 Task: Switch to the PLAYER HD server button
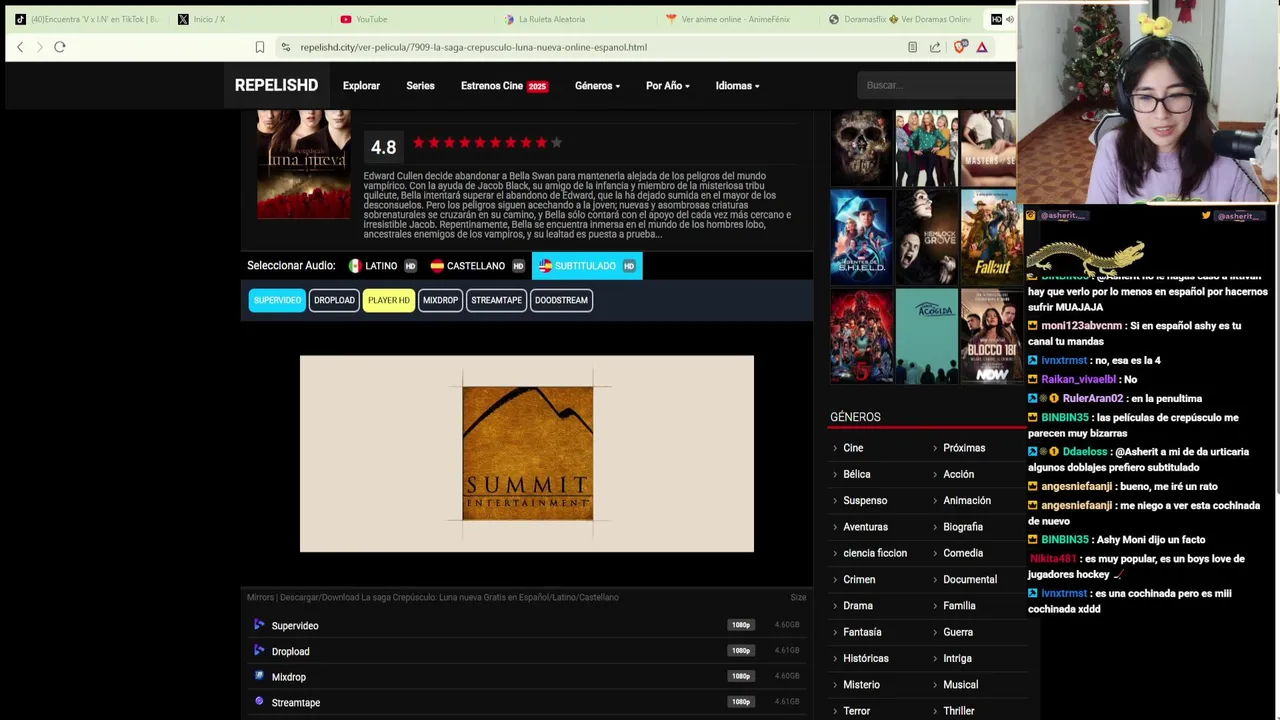388,300
